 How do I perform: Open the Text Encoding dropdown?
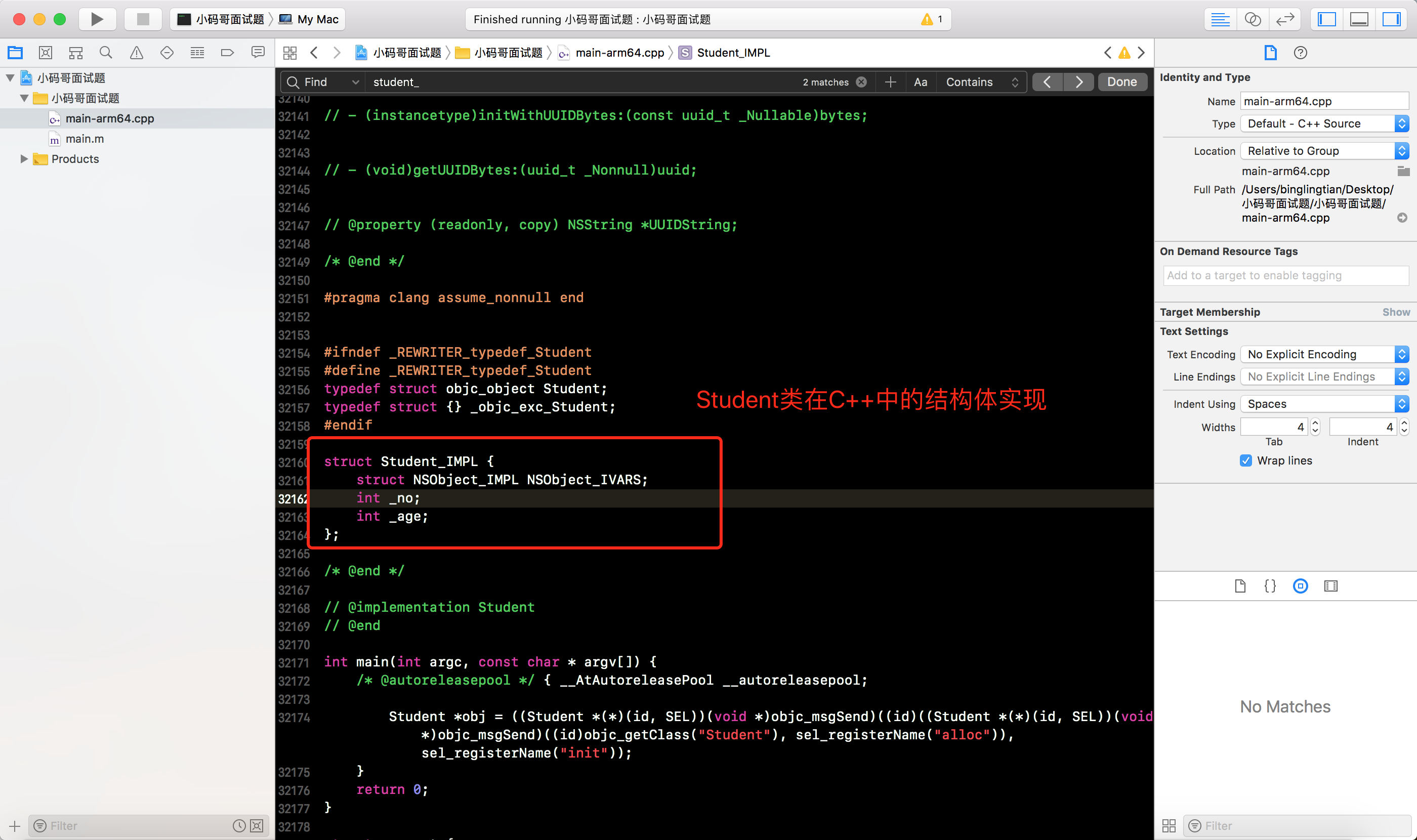tap(1324, 354)
